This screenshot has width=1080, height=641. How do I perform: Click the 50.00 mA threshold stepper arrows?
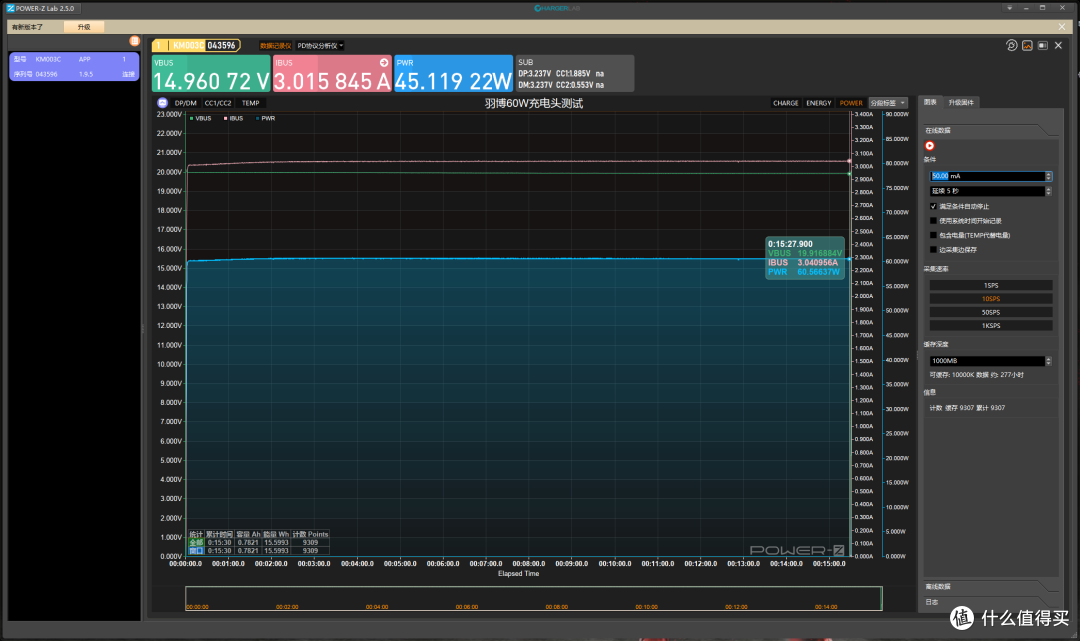(1048, 176)
